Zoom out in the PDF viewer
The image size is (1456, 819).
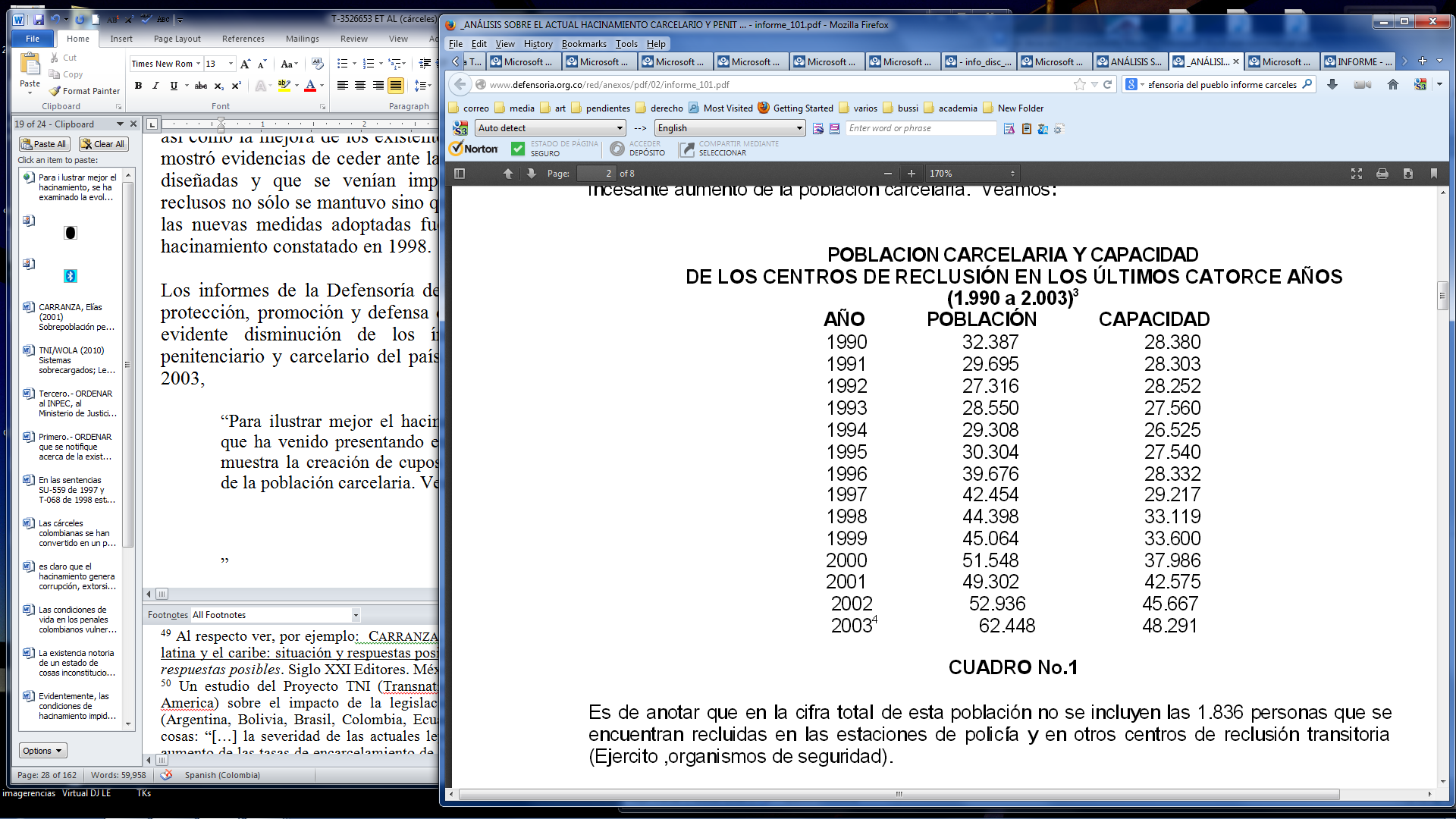point(887,174)
